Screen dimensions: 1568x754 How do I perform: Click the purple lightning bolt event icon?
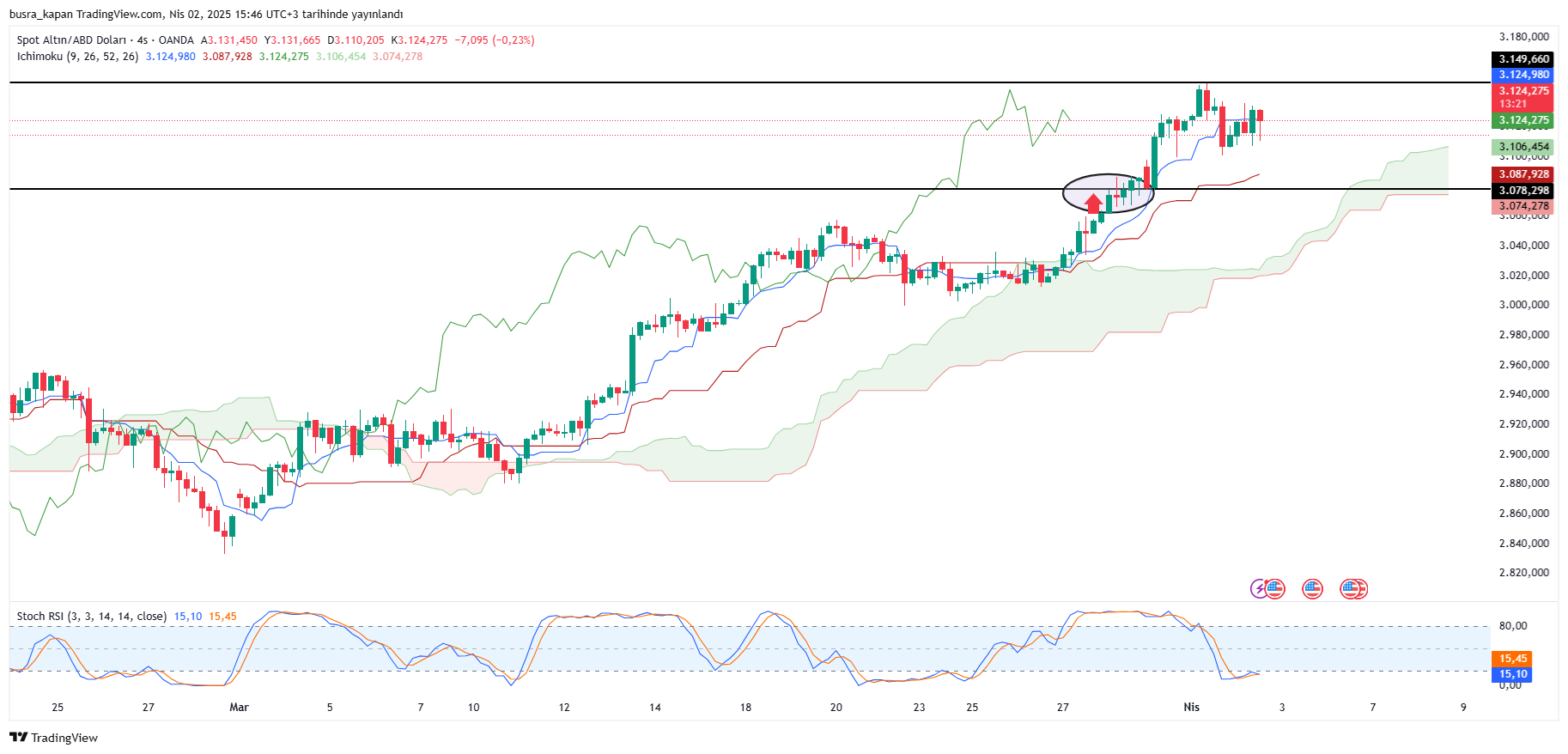[x=1259, y=589]
